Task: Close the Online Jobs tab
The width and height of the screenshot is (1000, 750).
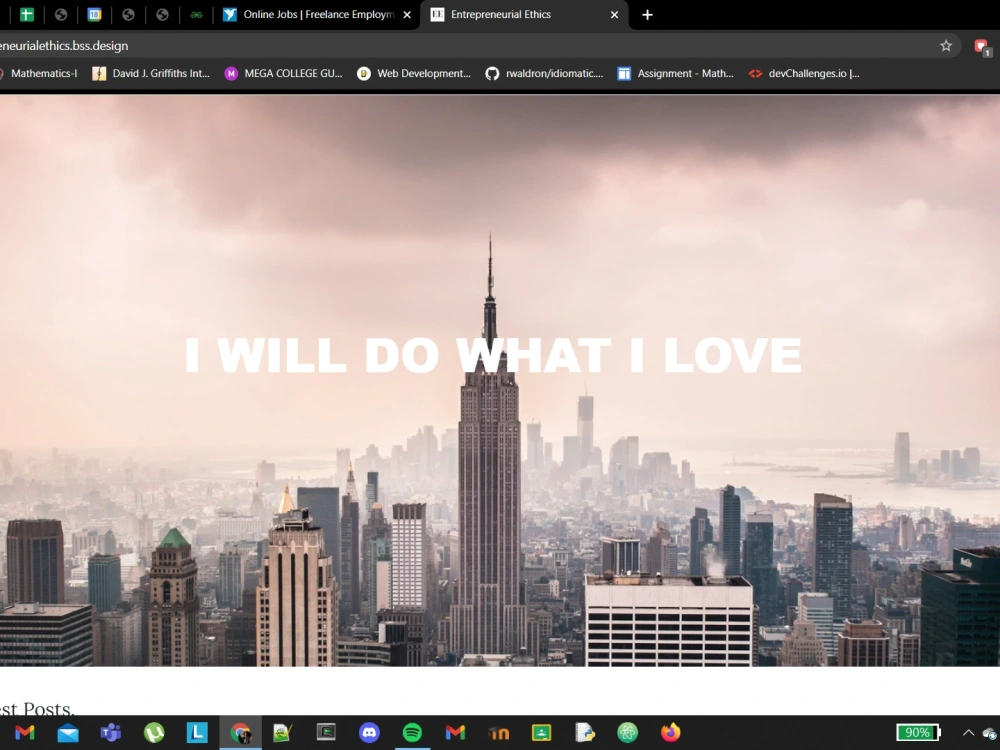Action: 407,15
